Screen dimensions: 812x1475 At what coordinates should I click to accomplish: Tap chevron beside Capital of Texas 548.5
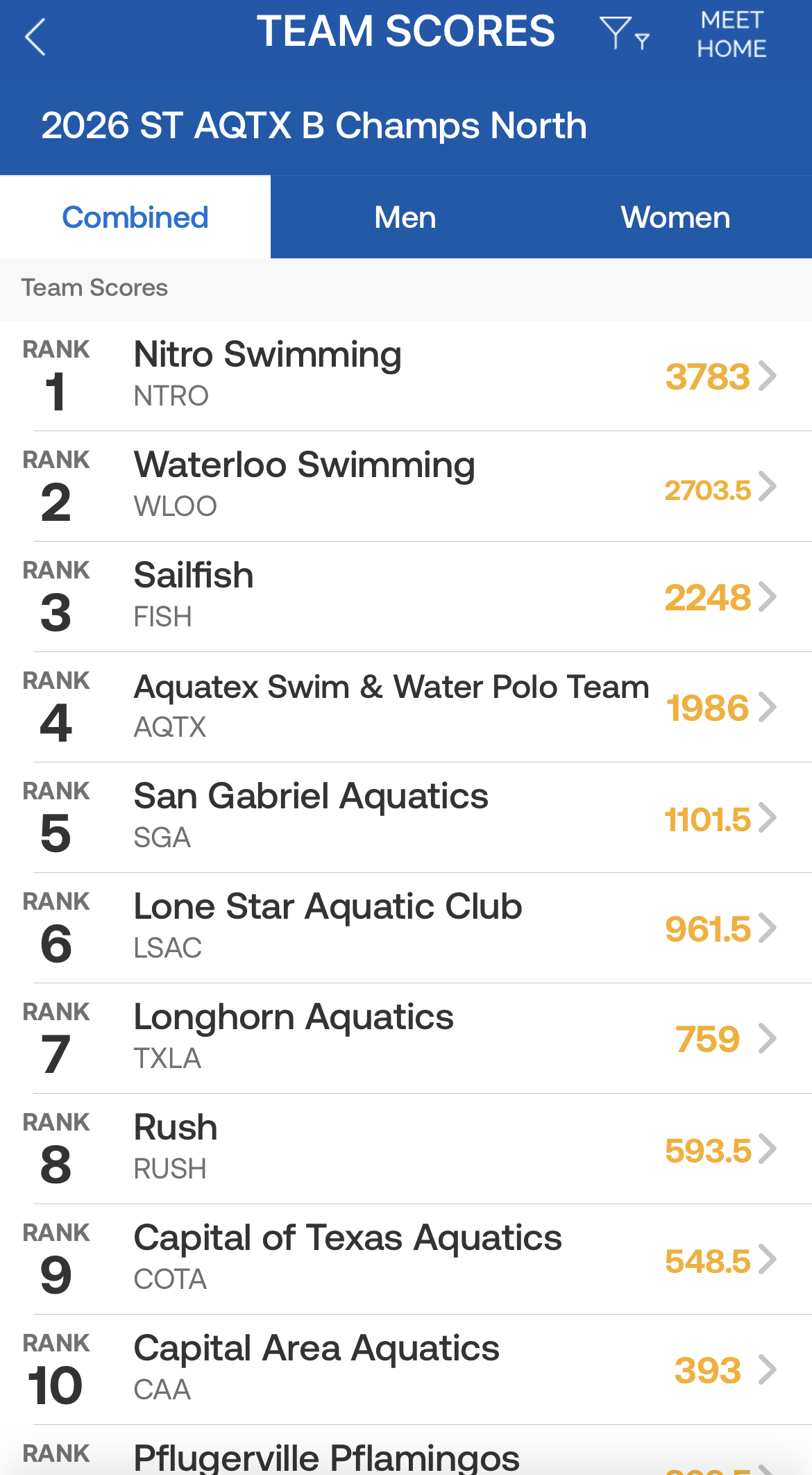(x=767, y=1259)
